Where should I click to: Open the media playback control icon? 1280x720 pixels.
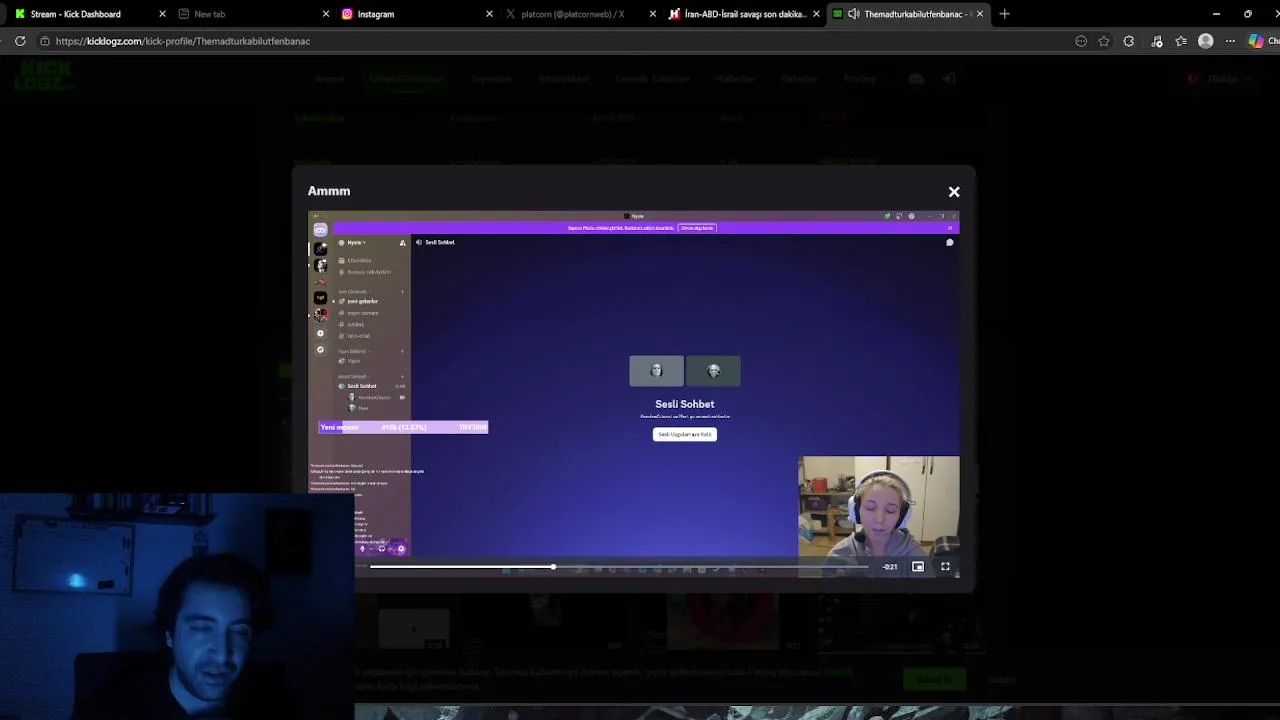[x=1157, y=41]
